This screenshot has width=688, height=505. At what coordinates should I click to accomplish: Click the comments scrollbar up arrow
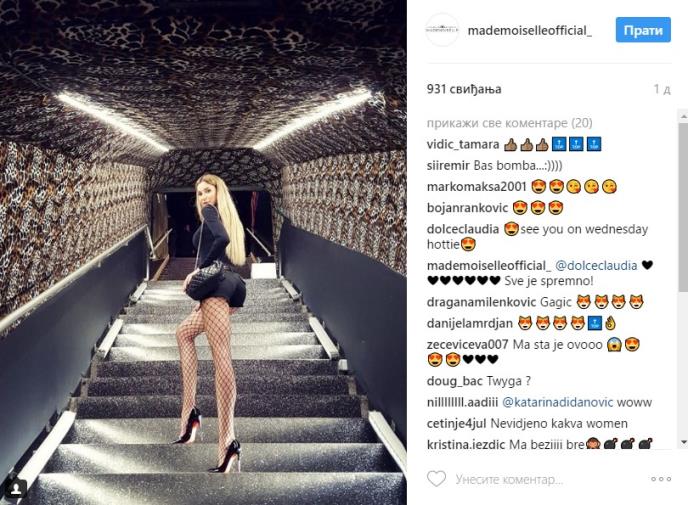click(x=683, y=117)
